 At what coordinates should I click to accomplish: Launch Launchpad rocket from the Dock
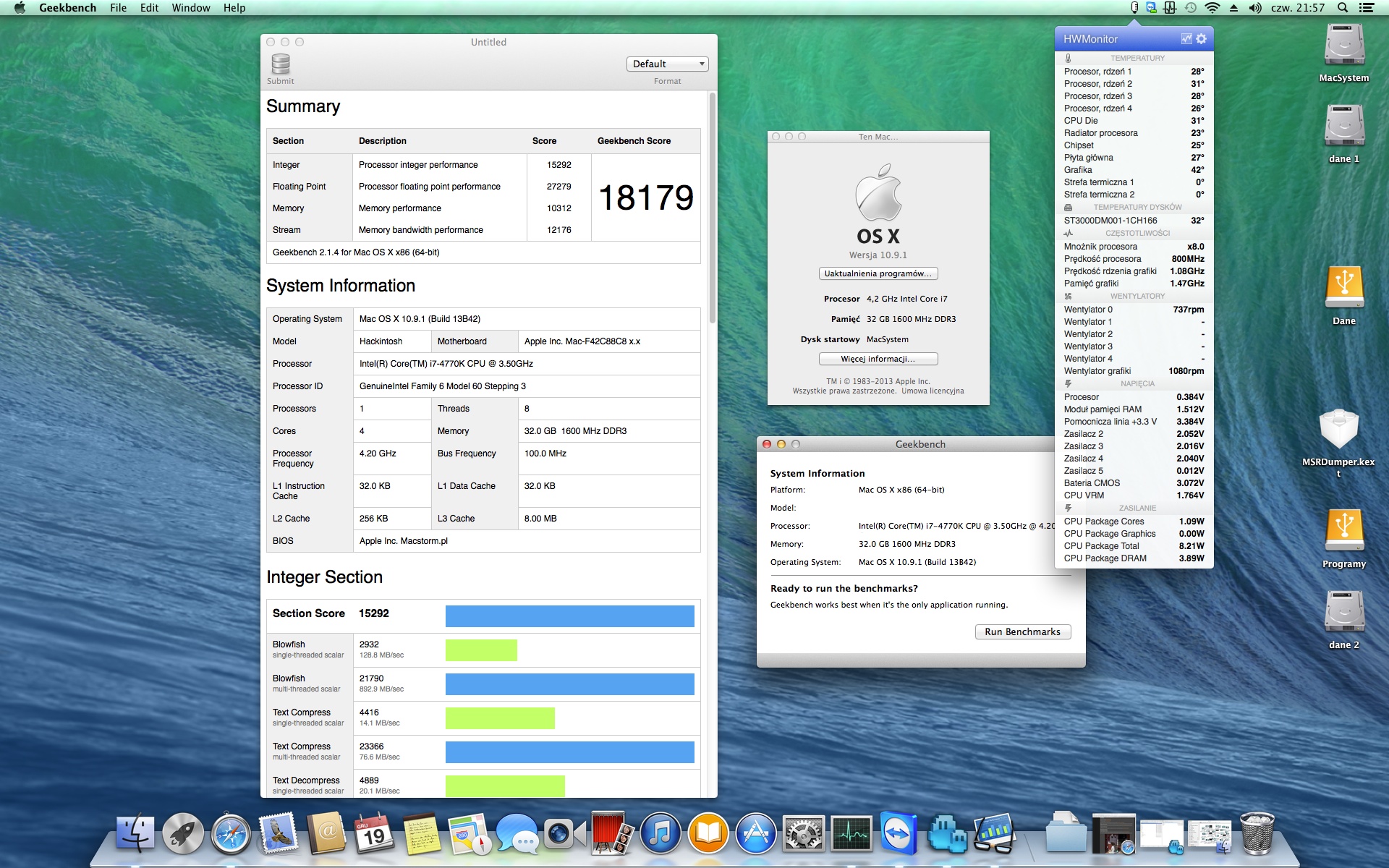tap(183, 834)
